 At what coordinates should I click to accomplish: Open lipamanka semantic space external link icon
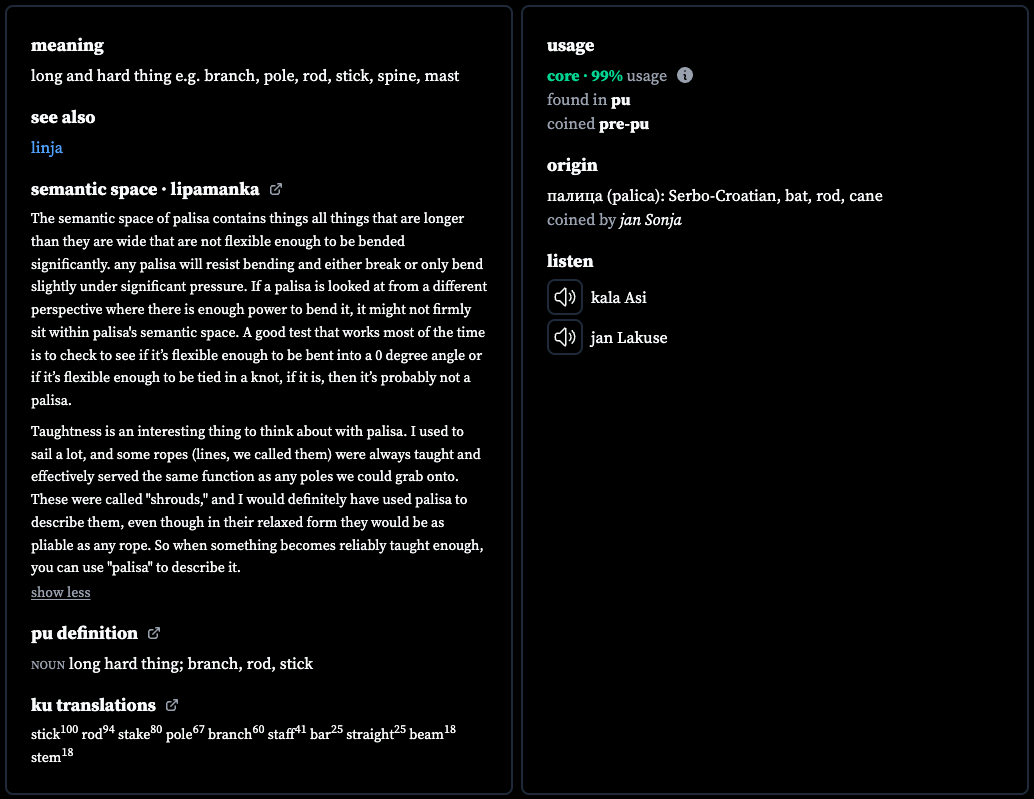[x=276, y=189]
